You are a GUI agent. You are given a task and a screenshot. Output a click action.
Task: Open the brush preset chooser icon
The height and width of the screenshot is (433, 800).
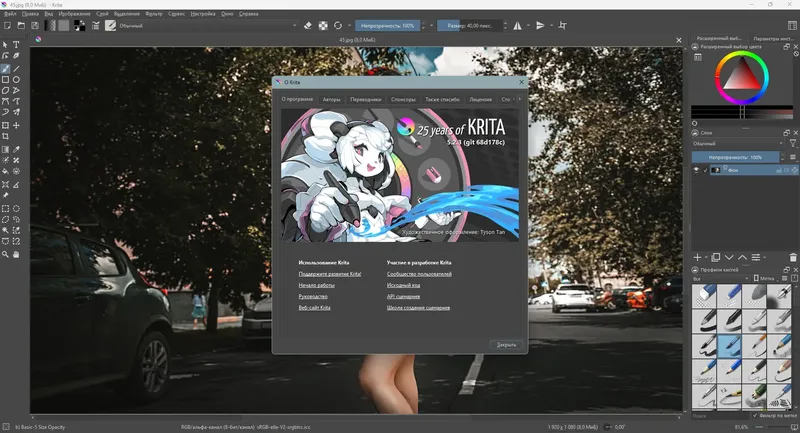tap(110, 26)
